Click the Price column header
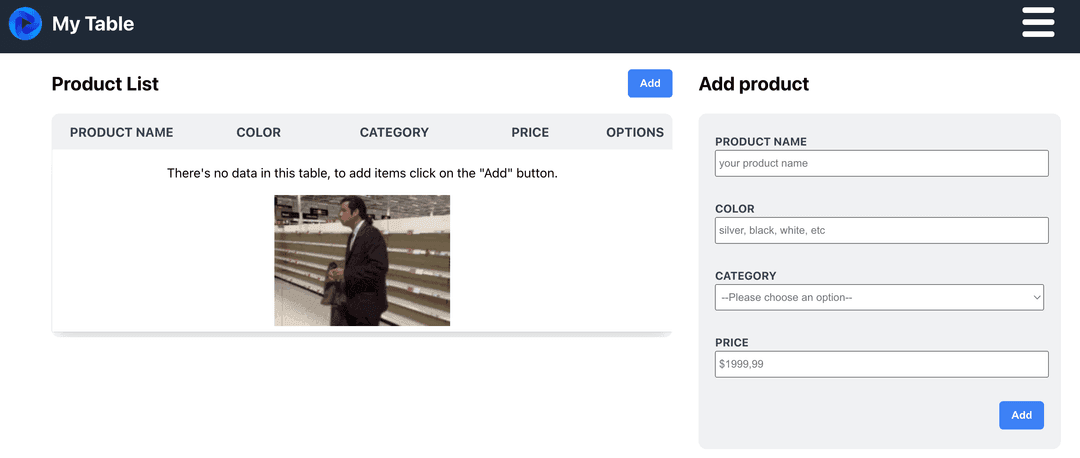This screenshot has height=458, width=1080. [x=530, y=132]
